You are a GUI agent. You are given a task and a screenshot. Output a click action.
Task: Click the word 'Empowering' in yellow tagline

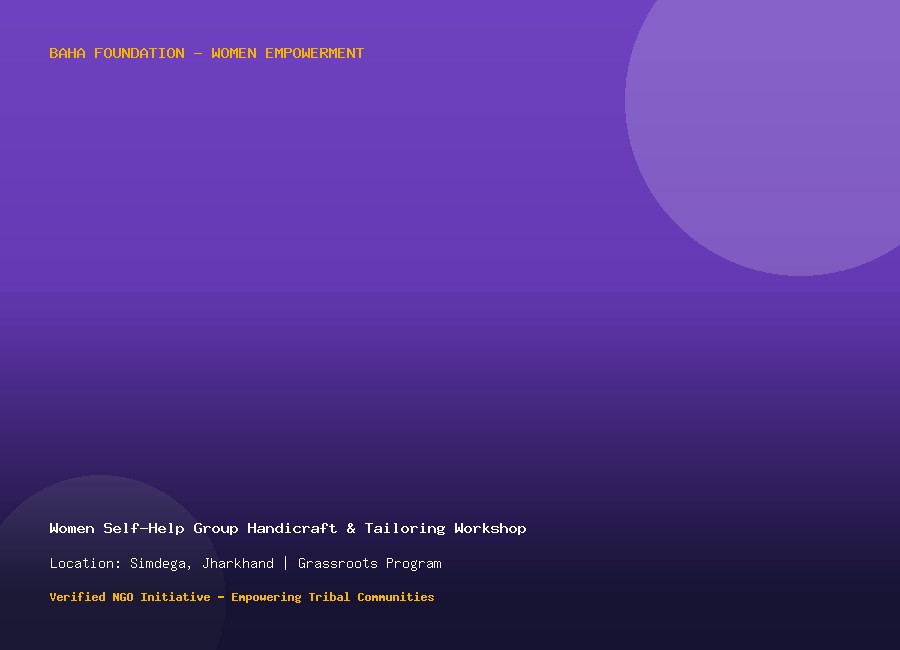point(266,598)
